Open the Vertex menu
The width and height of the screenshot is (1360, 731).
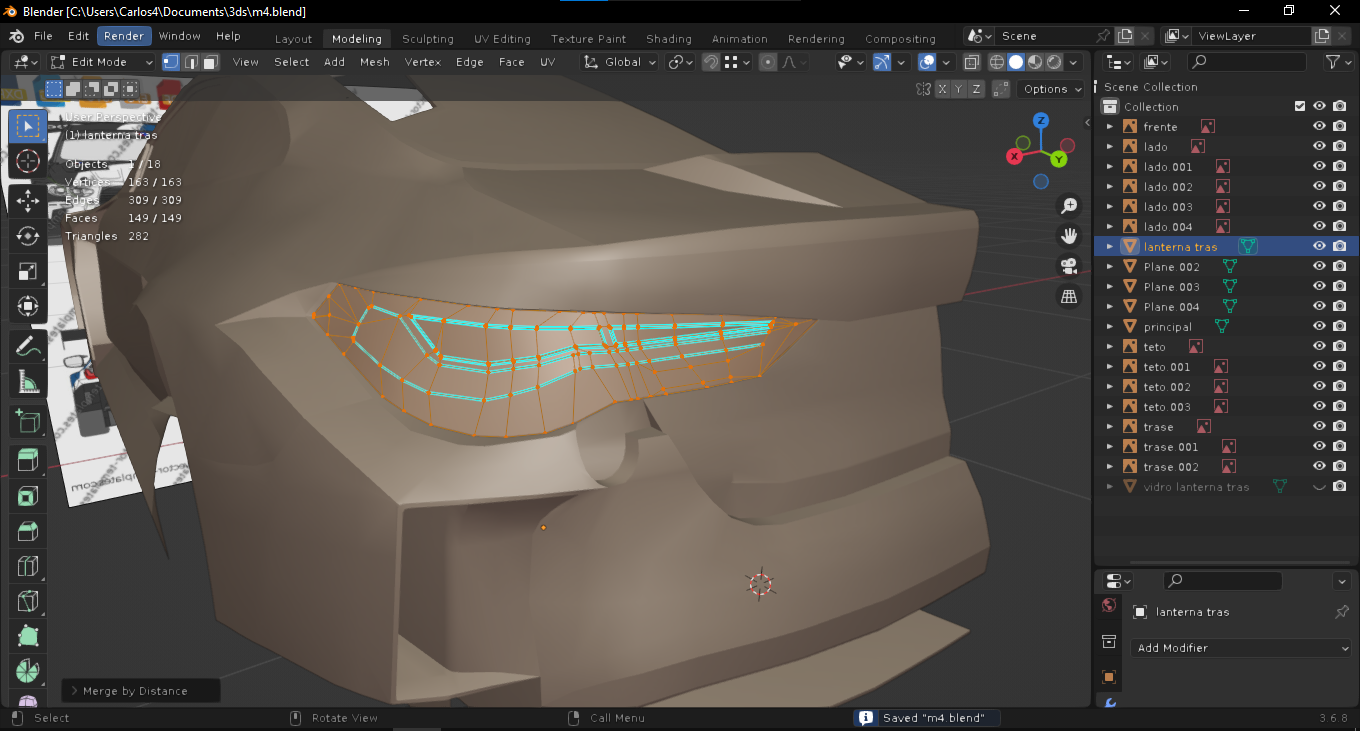[423, 62]
